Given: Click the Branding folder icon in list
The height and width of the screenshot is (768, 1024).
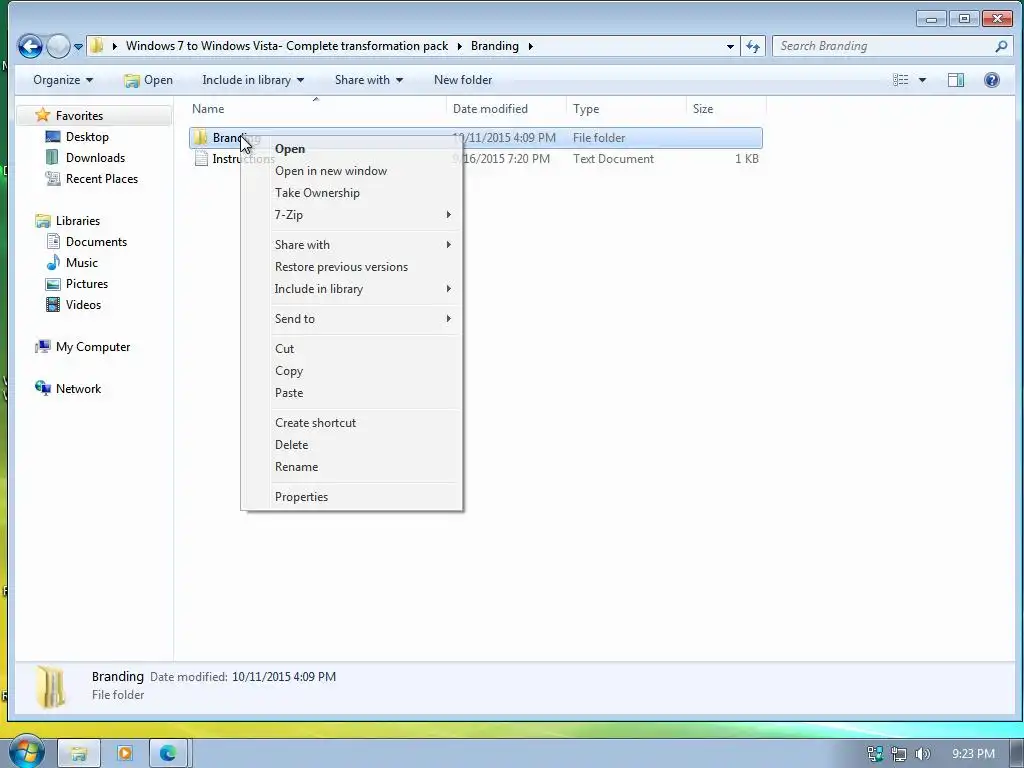Looking at the screenshot, I should (x=200, y=138).
